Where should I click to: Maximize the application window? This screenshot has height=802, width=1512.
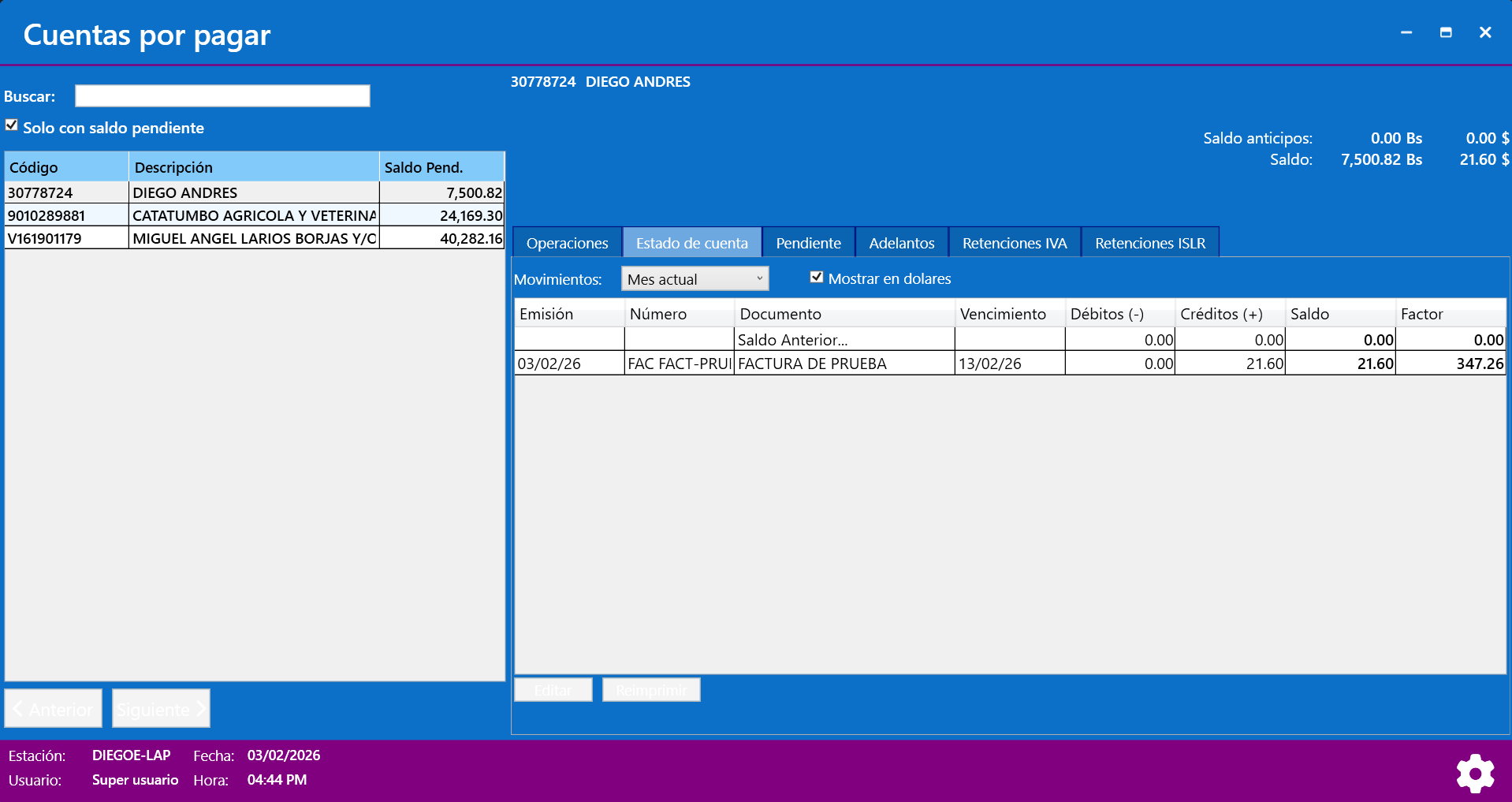1445,32
